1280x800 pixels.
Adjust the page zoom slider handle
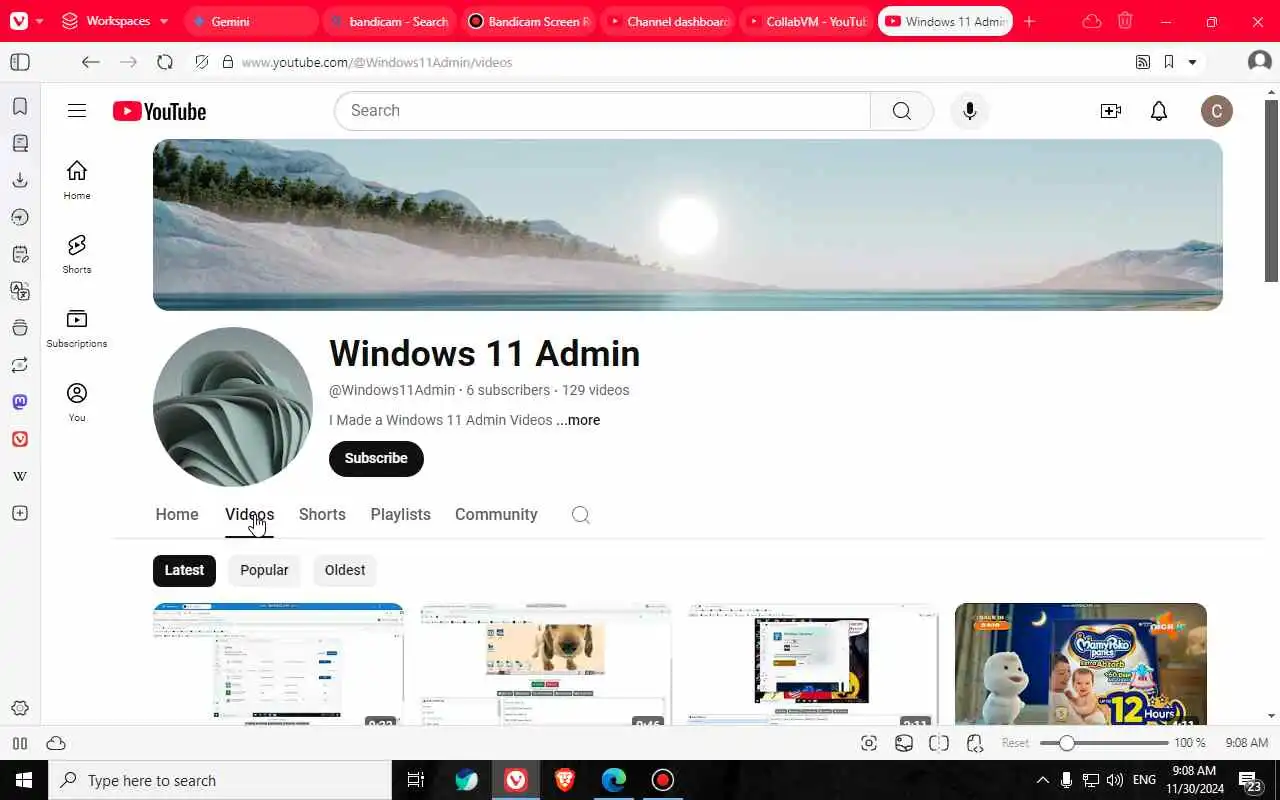pos(1066,743)
